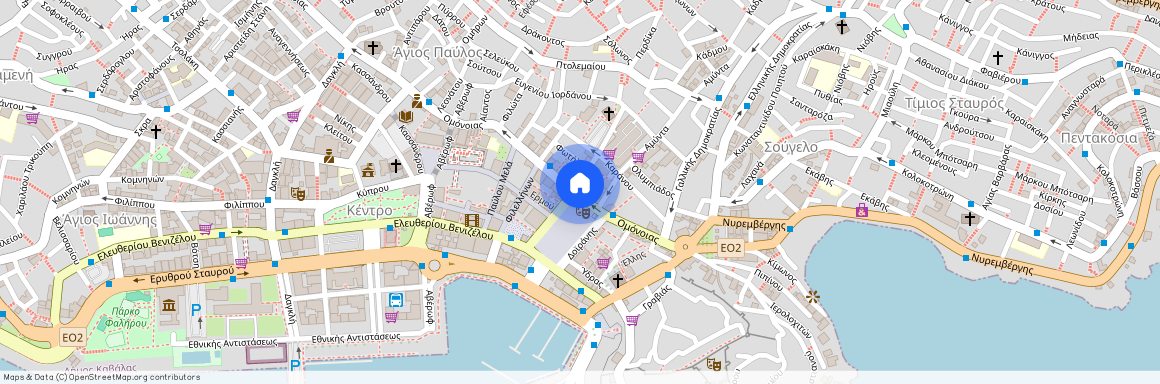Screen dimensions: 1160x384
Task: Click the person icon above the library
Action: (417, 101)
